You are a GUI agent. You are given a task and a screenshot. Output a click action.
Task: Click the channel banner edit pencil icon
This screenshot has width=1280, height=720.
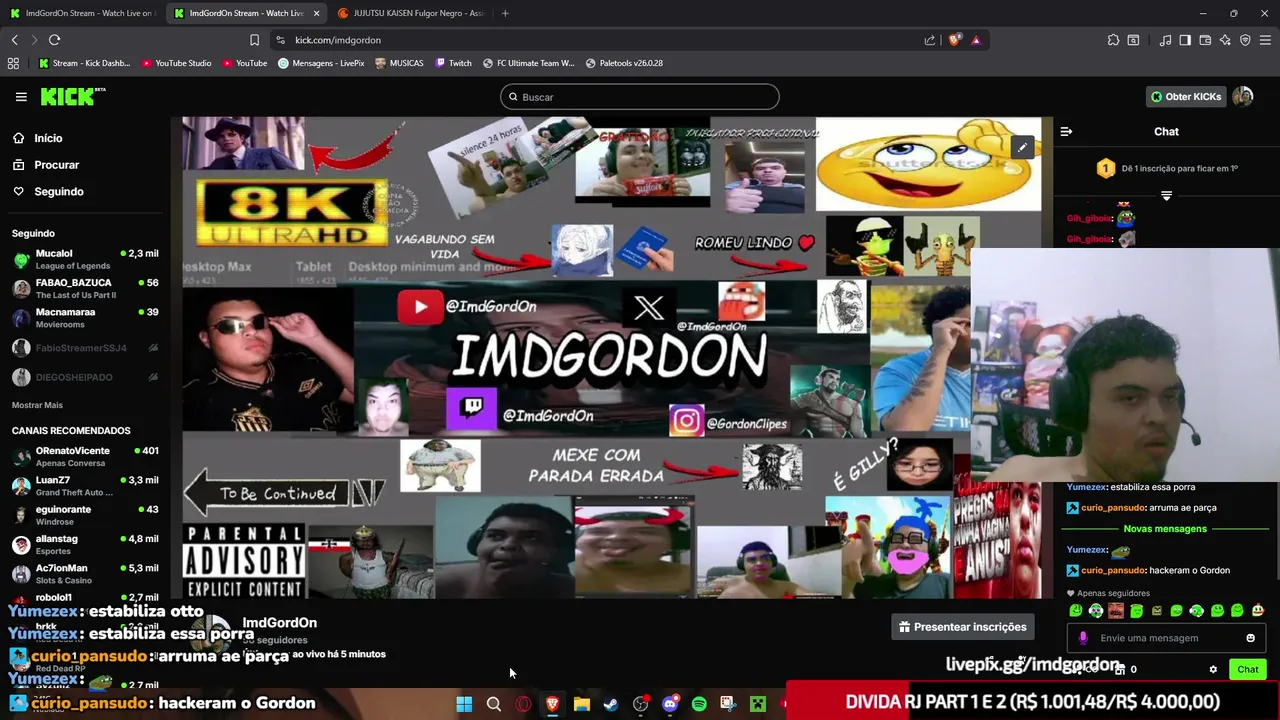point(1022,148)
